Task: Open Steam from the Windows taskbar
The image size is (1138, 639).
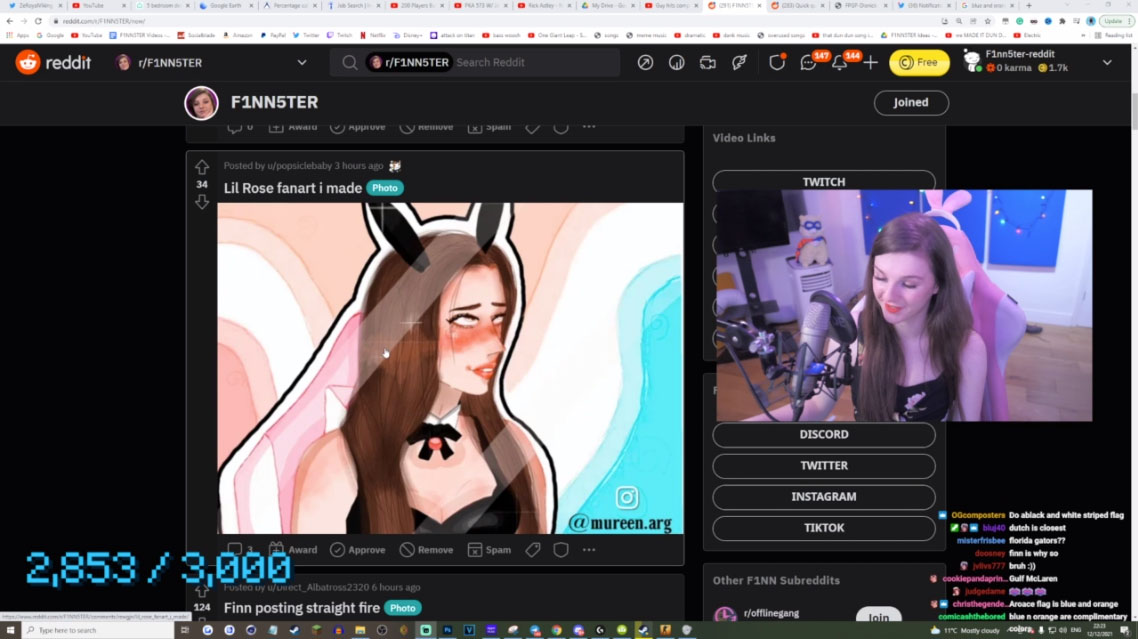Action: tap(295, 630)
